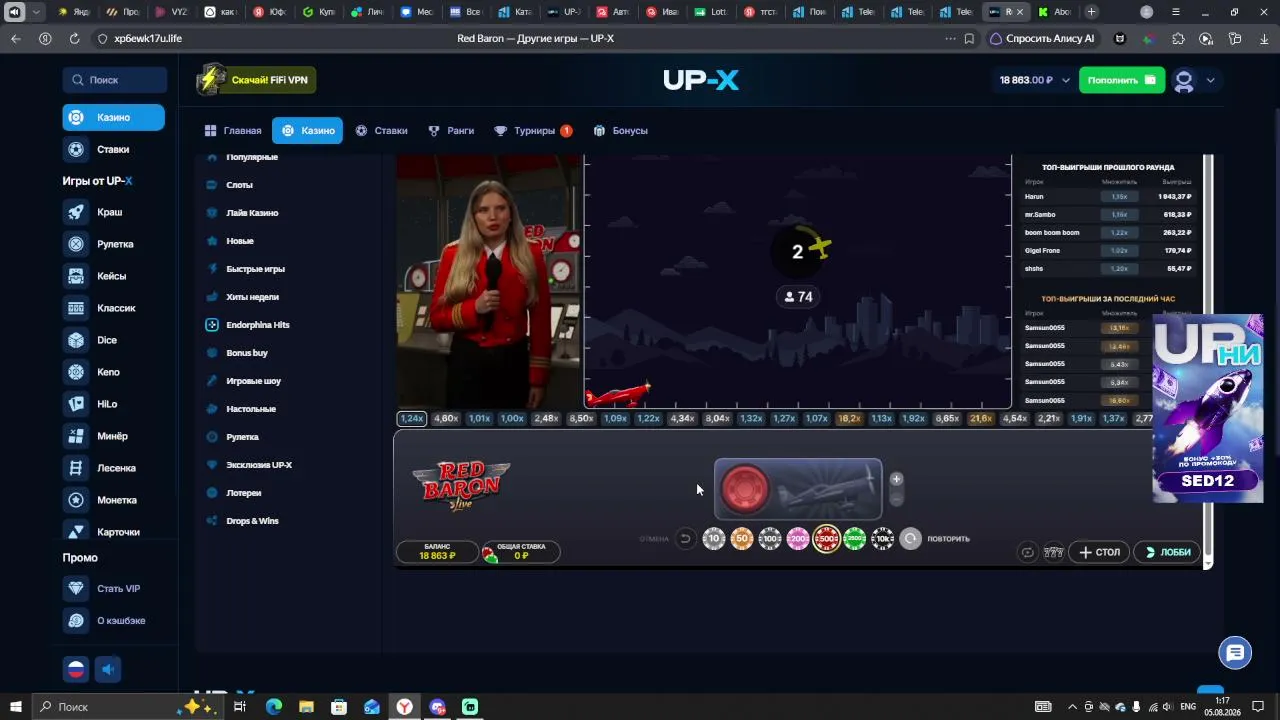Bookmark this page with the bookmark icon
1280x720 pixels.
coord(969,39)
